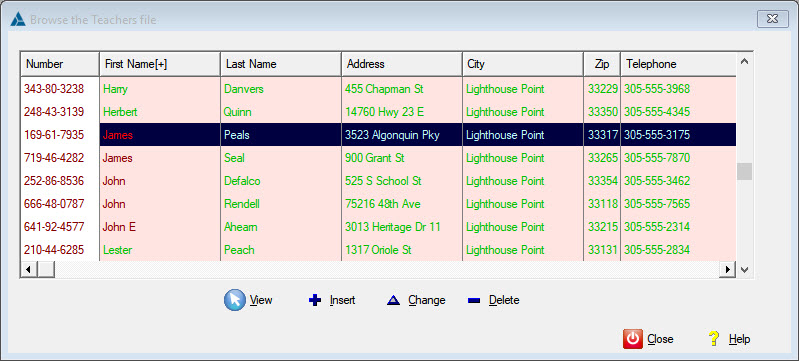Select number 641-92-4577
The image size is (799, 361).
tap(54, 226)
